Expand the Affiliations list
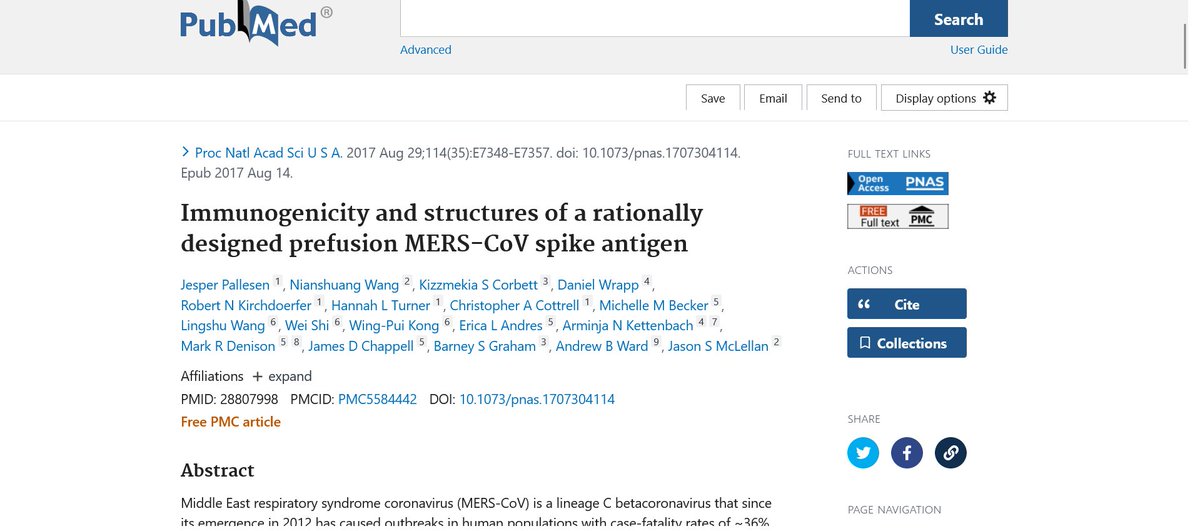 [x=282, y=376]
